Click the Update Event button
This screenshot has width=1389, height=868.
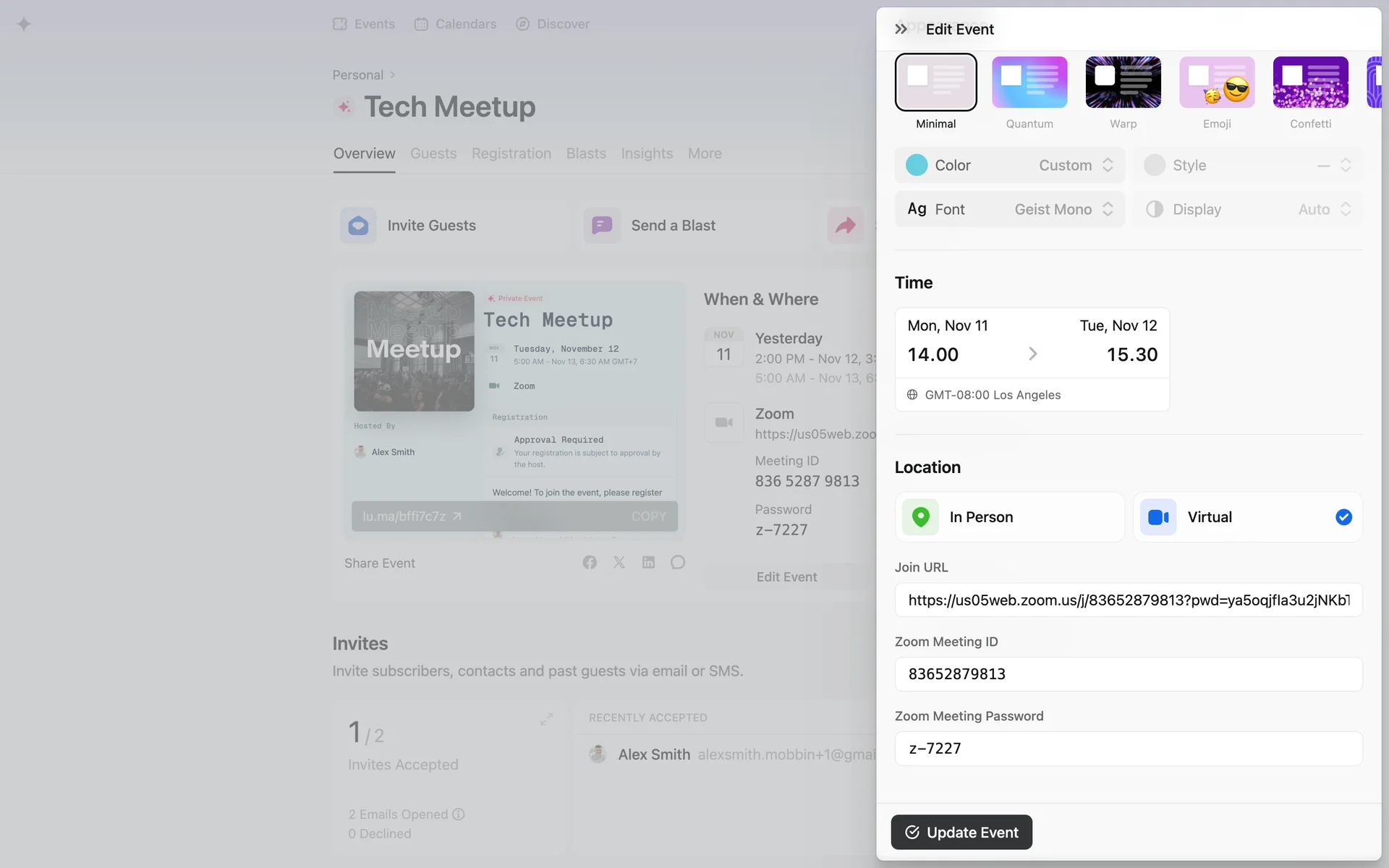tap(961, 833)
